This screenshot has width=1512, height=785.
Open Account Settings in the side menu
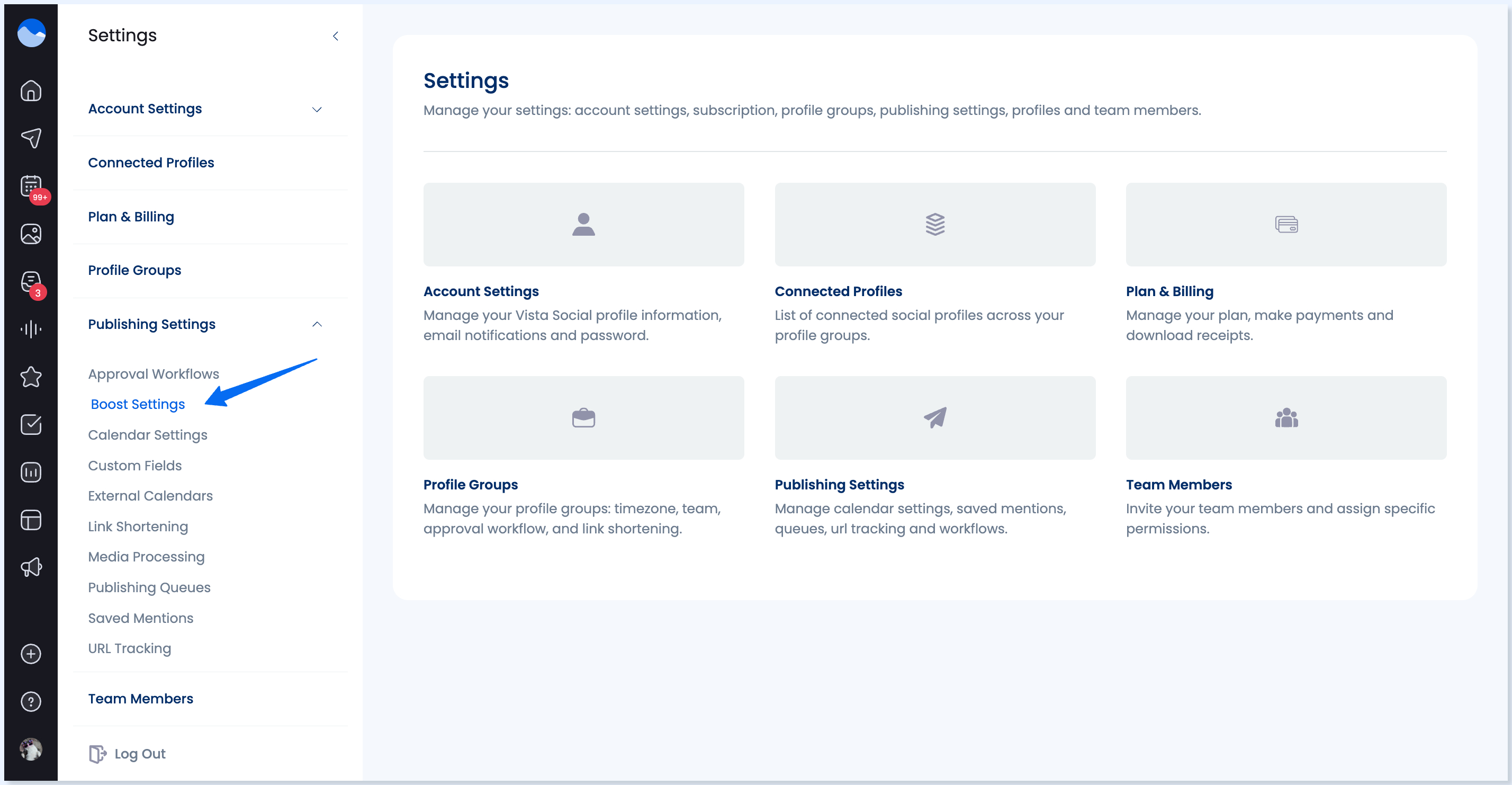coord(145,109)
